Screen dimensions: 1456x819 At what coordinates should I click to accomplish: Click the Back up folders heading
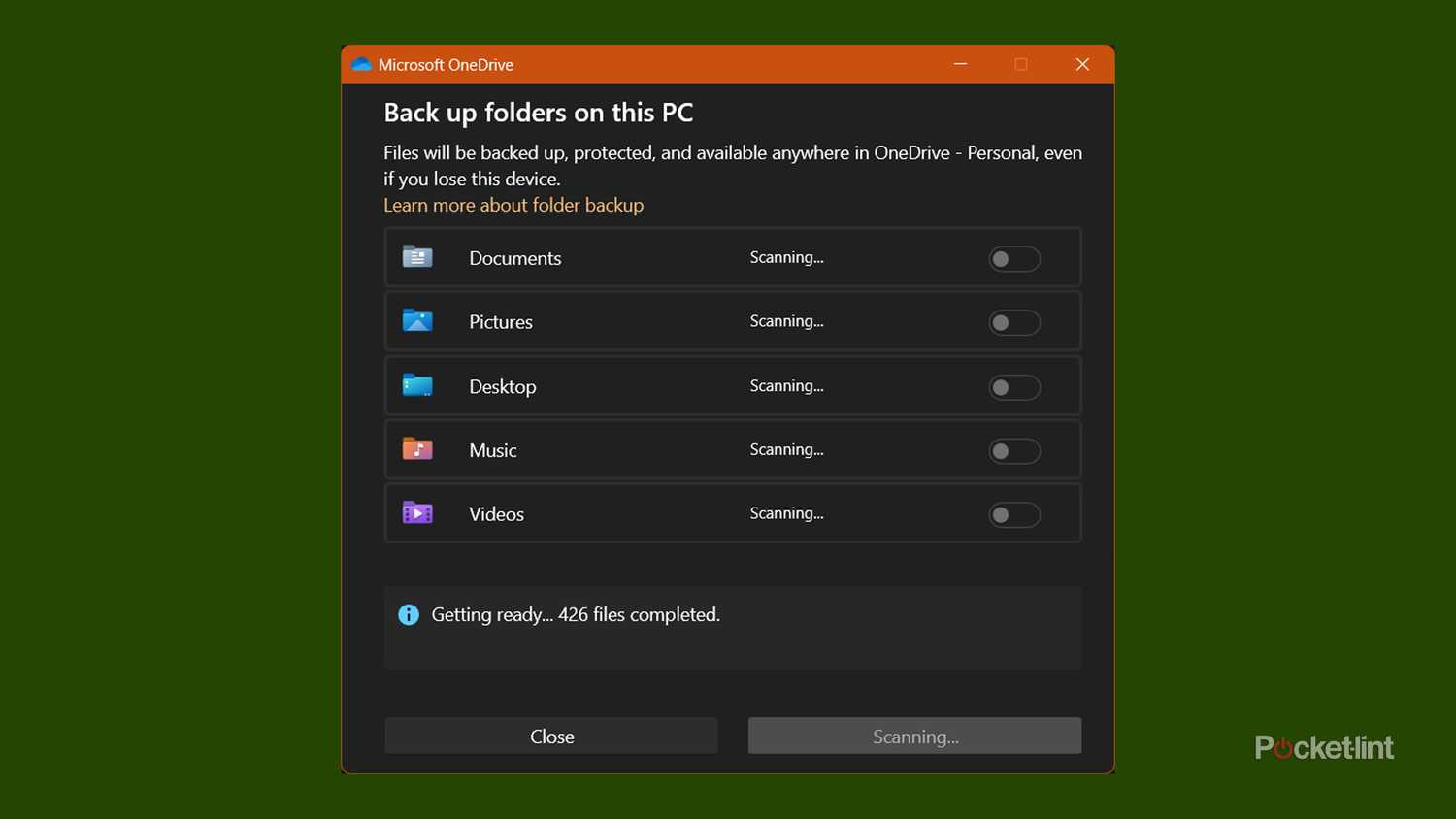pos(538,113)
